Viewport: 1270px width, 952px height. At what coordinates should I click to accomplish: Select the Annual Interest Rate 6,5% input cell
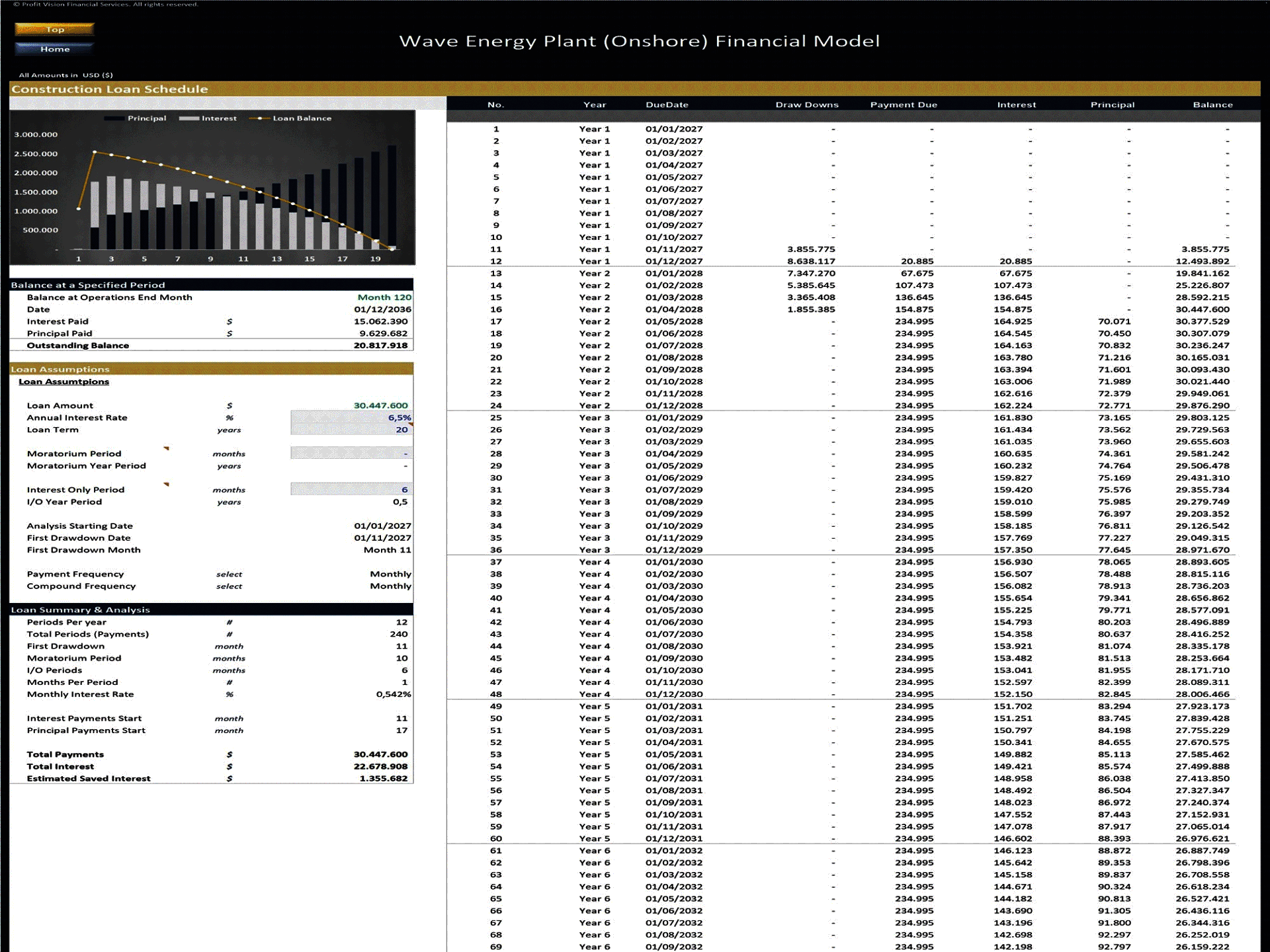[x=351, y=417]
